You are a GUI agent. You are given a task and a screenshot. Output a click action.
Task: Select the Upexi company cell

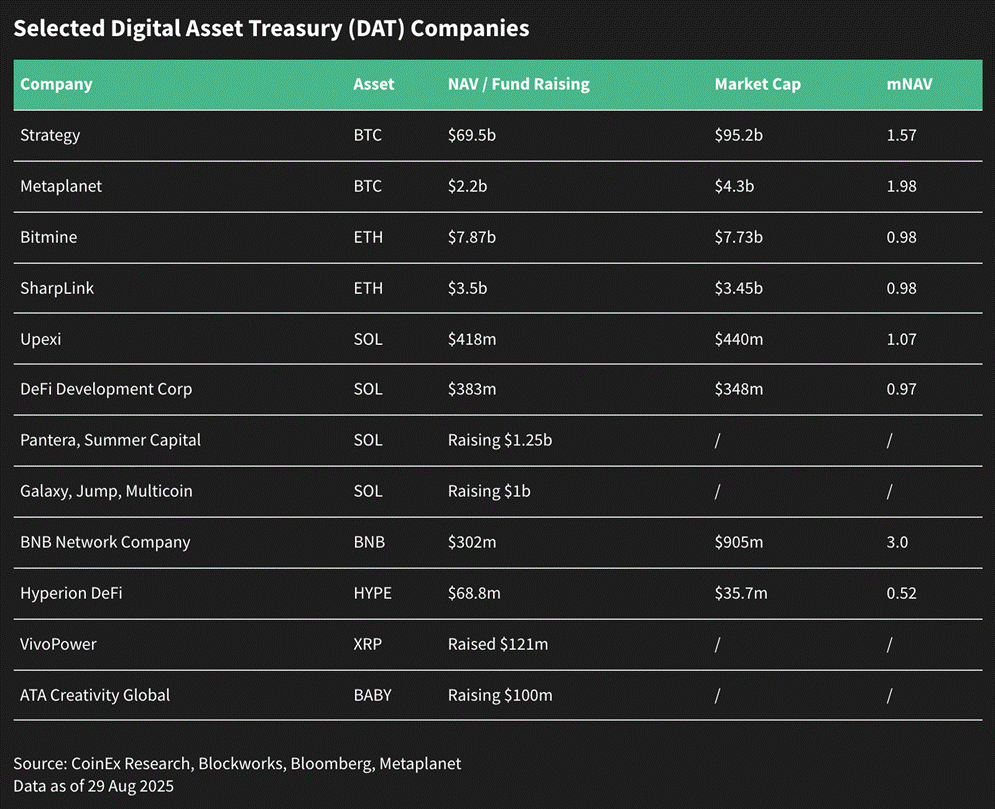tap(41, 339)
